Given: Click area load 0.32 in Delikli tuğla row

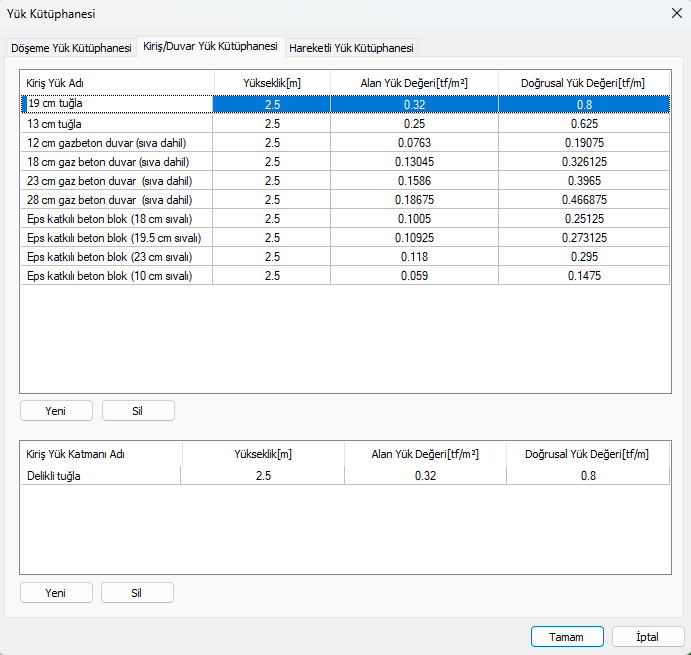Looking at the screenshot, I should (425, 476).
